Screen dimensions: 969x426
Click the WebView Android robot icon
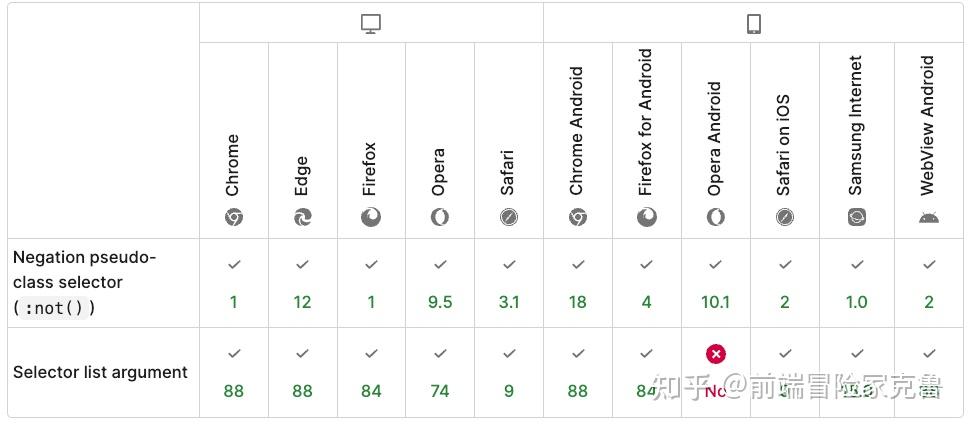click(929, 217)
